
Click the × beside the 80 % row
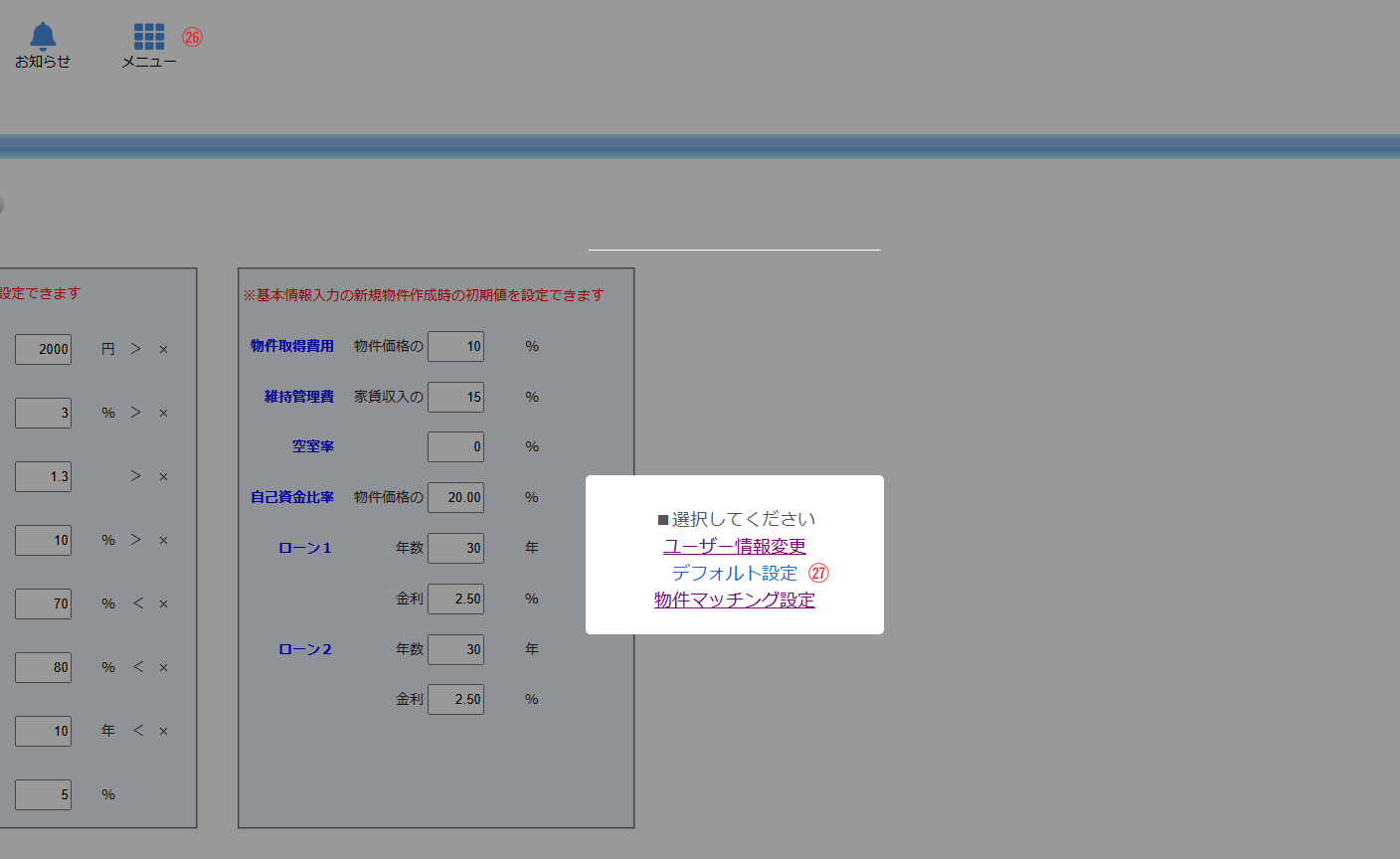(163, 668)
